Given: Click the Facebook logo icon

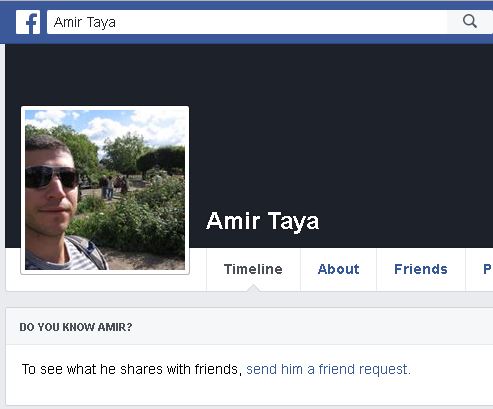Looking at the screenshot, I should [x=28, y=22].
